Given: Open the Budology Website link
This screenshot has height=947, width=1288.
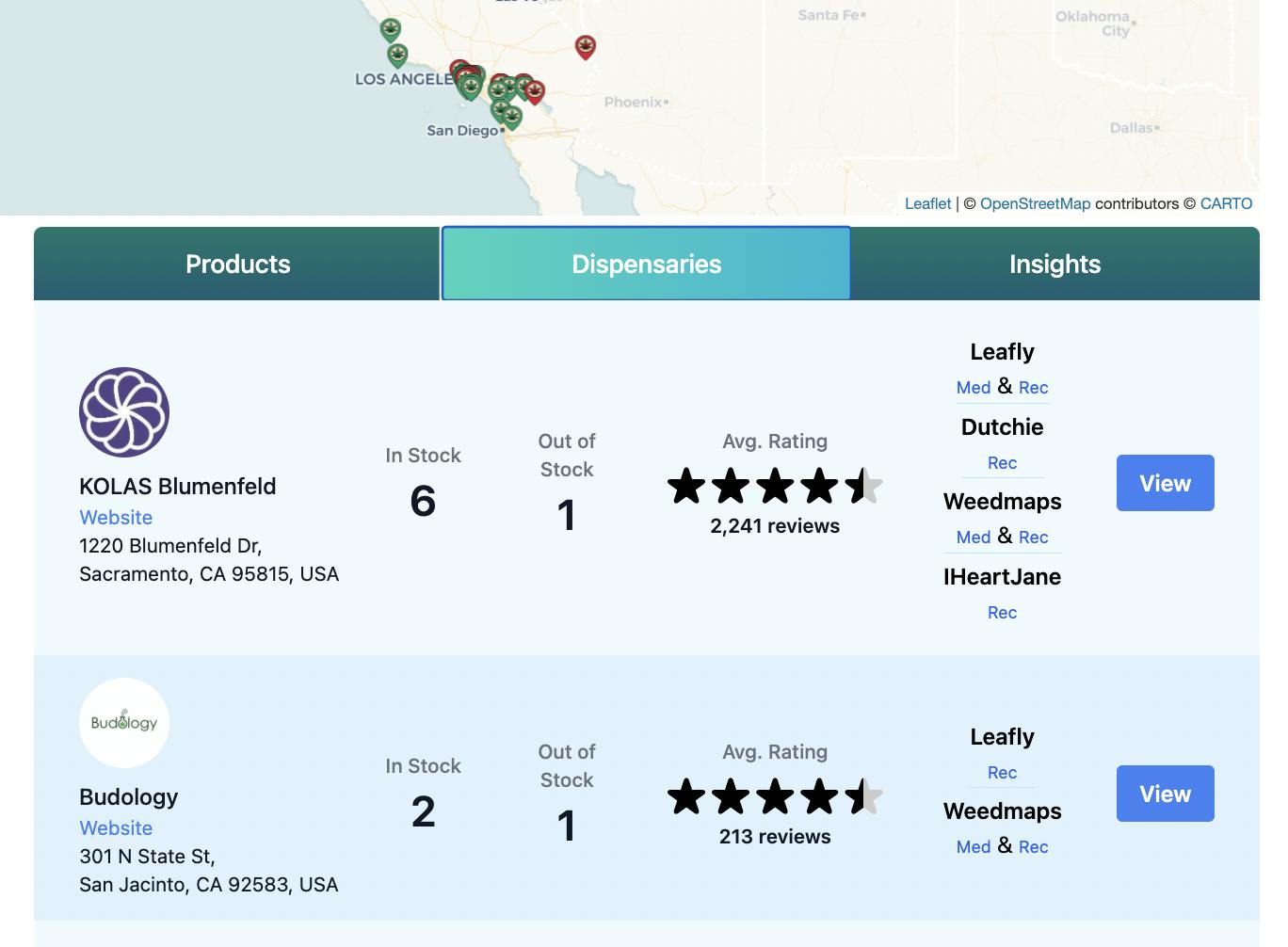Looking at the screenshot, I should pyautogui.click(x=116, y=828).
